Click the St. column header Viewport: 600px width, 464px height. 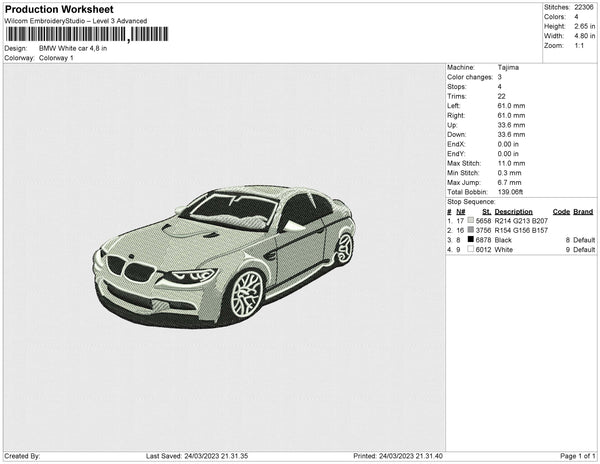[486, 211]
